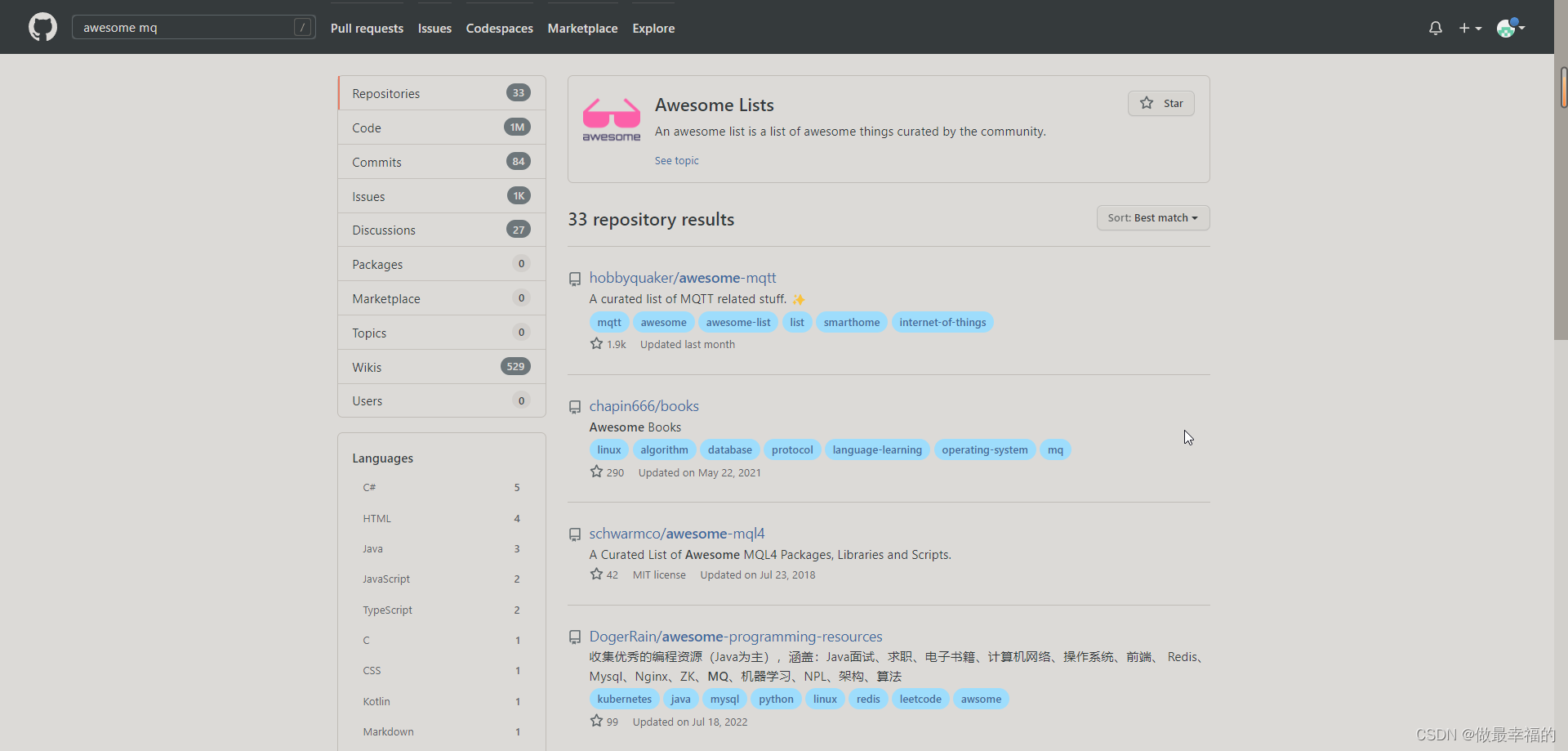Filter results by Markdown language
The image size is (1568, 751).
(x=442, y=731)
